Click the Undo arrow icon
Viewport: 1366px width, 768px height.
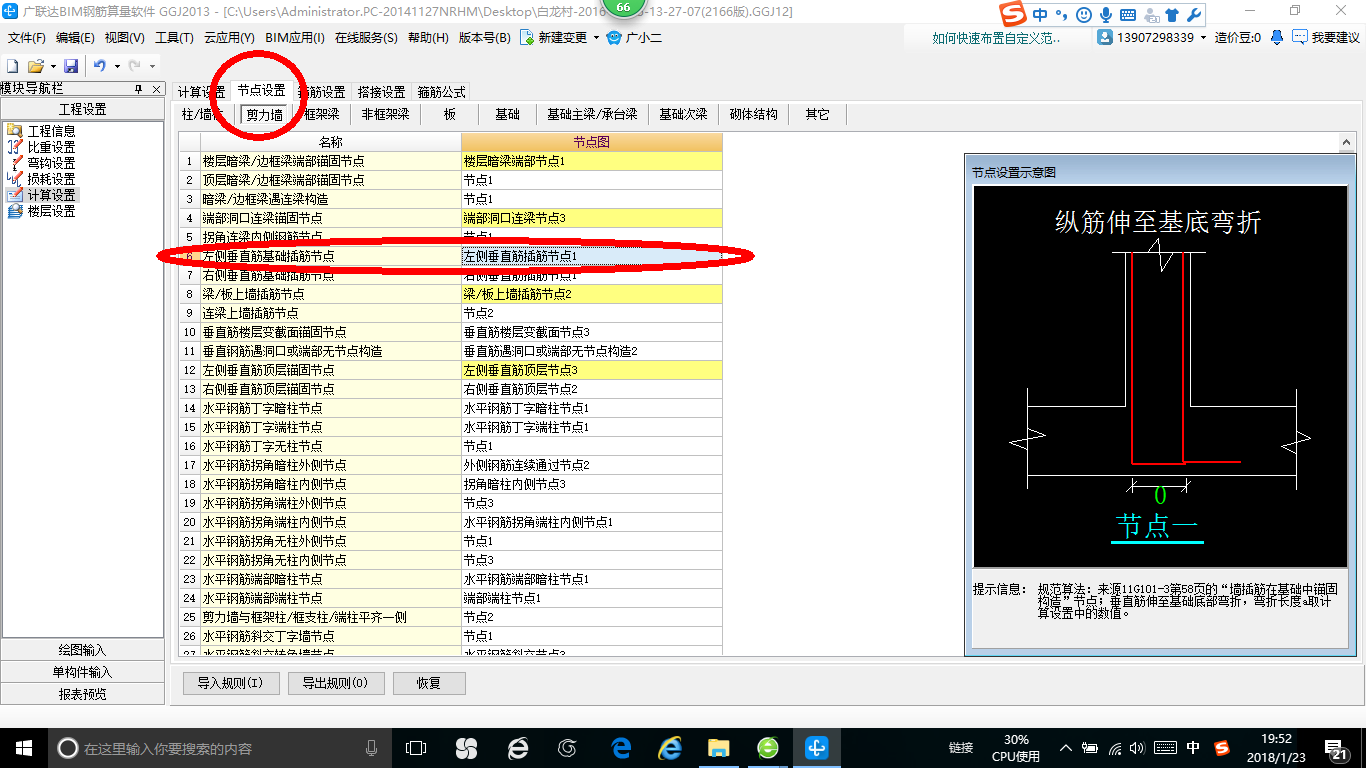tap(100, 66)
